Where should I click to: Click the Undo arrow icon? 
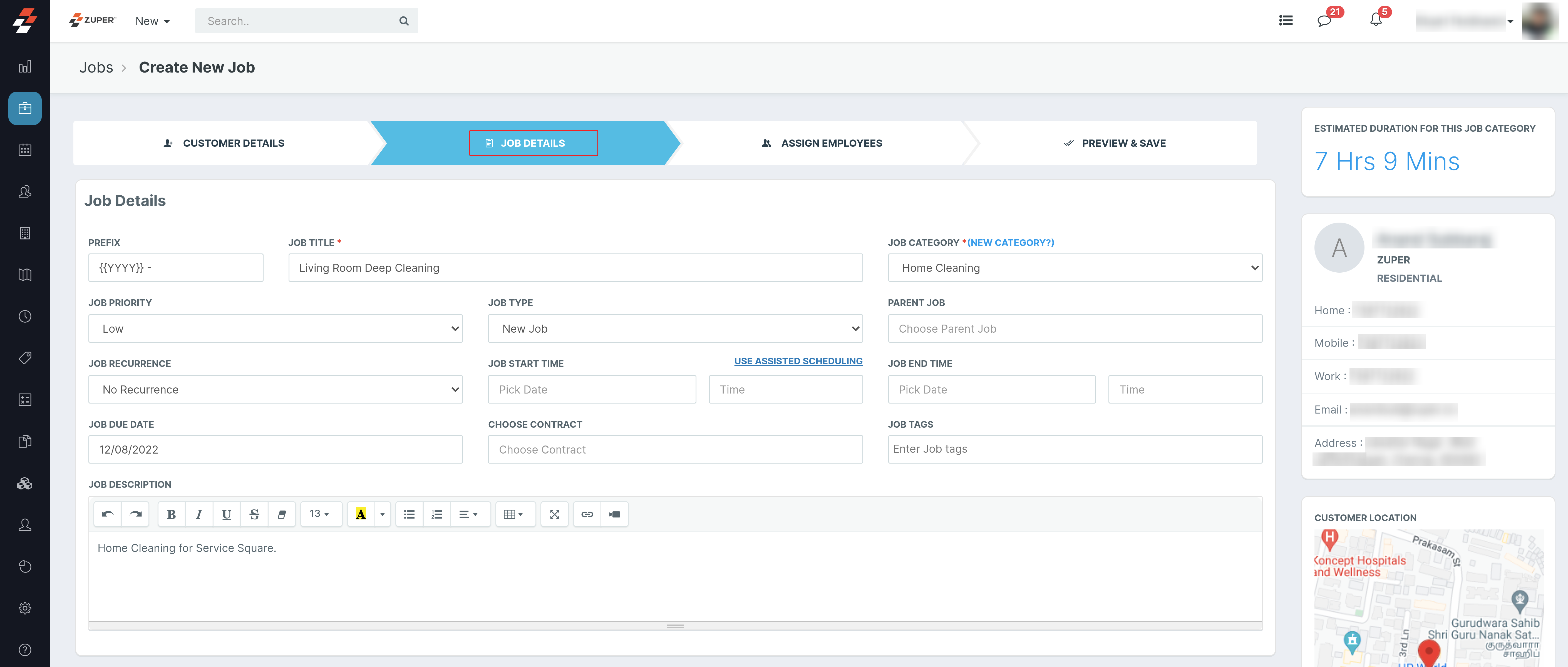pos(107,514)
